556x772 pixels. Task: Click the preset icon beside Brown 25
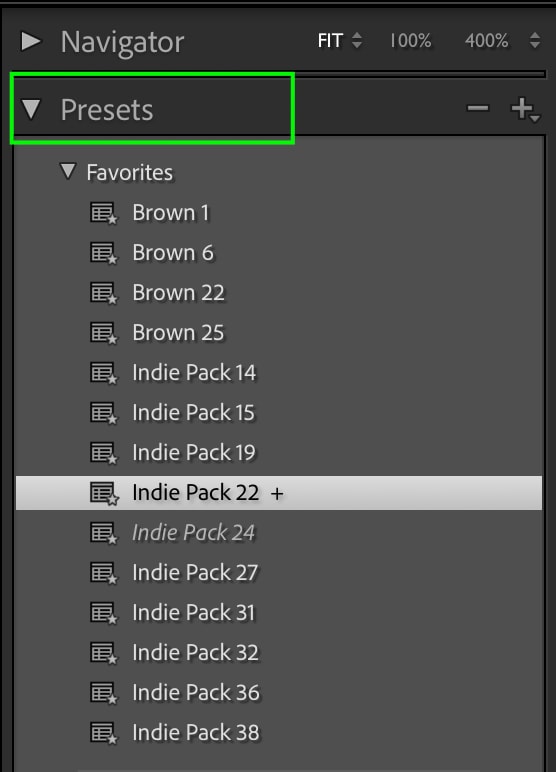click(x=103, y=333)
